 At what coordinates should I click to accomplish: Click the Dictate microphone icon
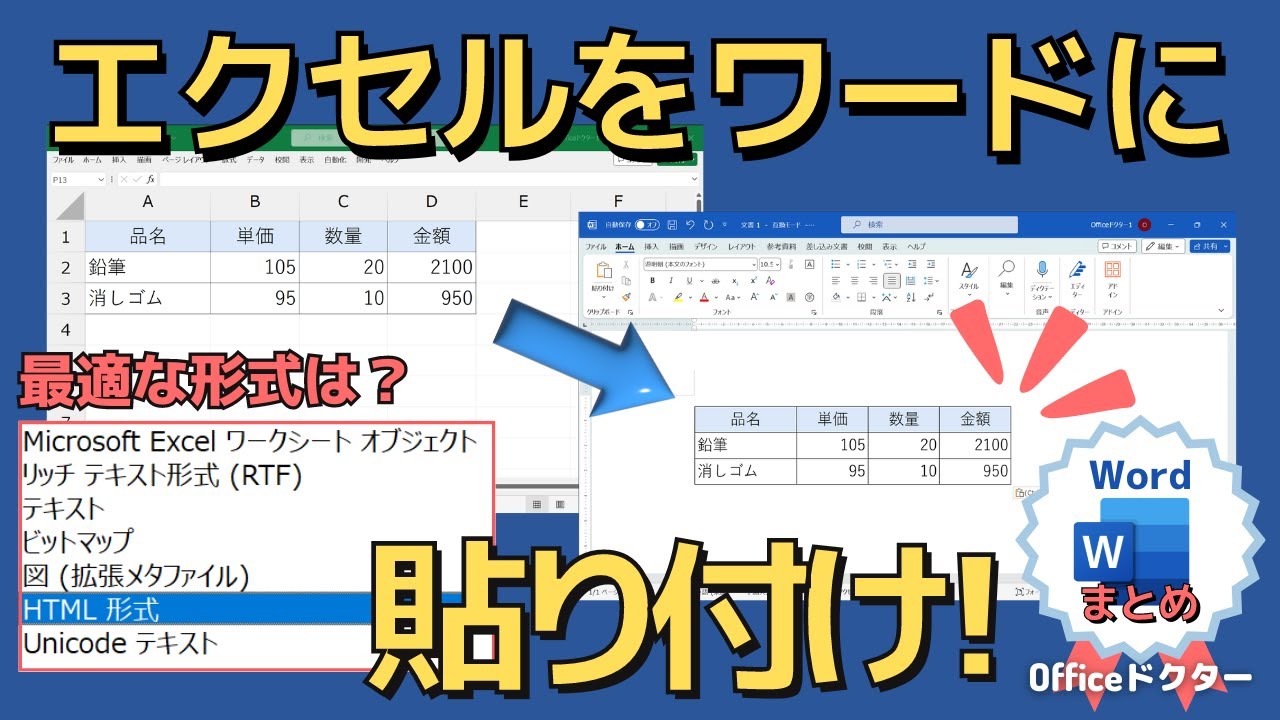1042,269
